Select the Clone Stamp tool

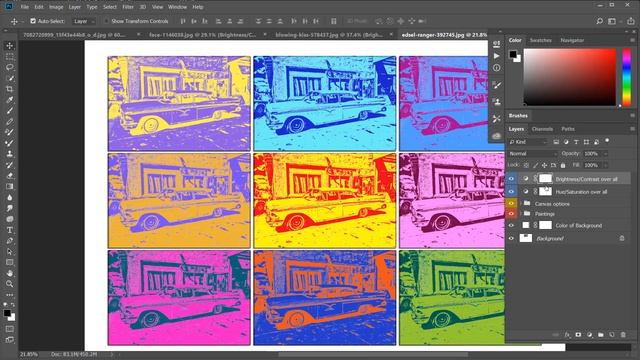pyautogui.click(x=10, y=154)
